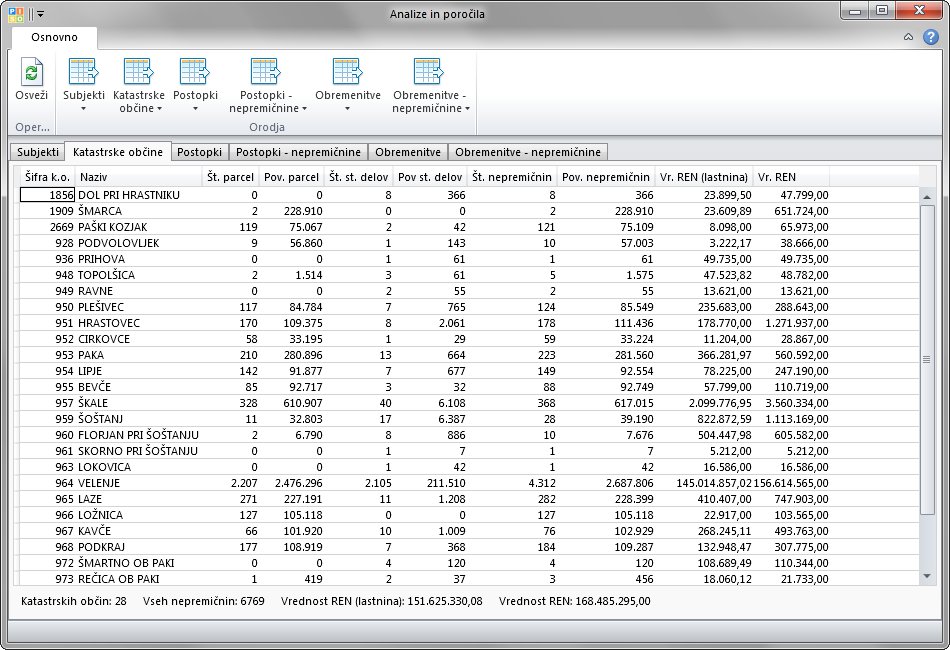Expand the Postopki - nepremičnine dropdown arrow
Screen dimensions: 950x650
click(x=304, y=109)
